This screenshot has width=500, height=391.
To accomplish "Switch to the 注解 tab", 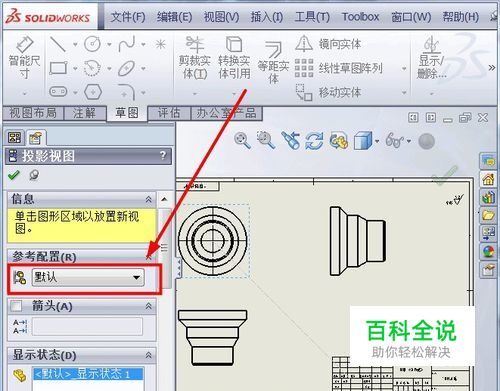I will coord(84,113).
